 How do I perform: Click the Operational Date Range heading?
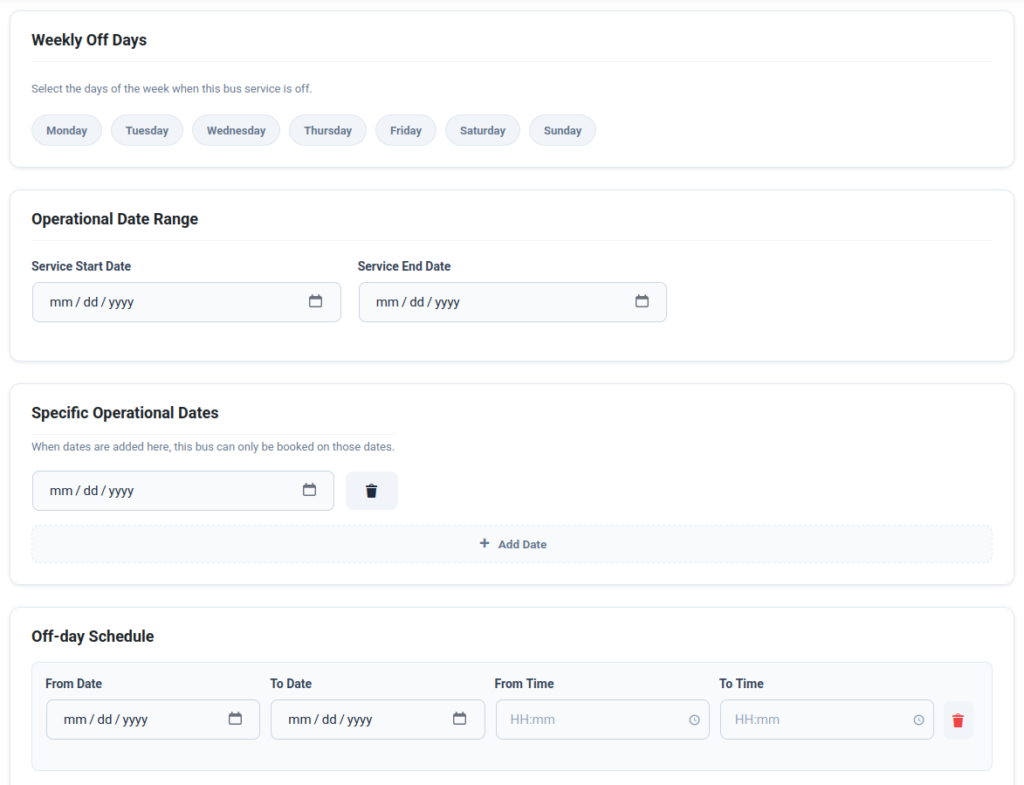click(114, 219)
